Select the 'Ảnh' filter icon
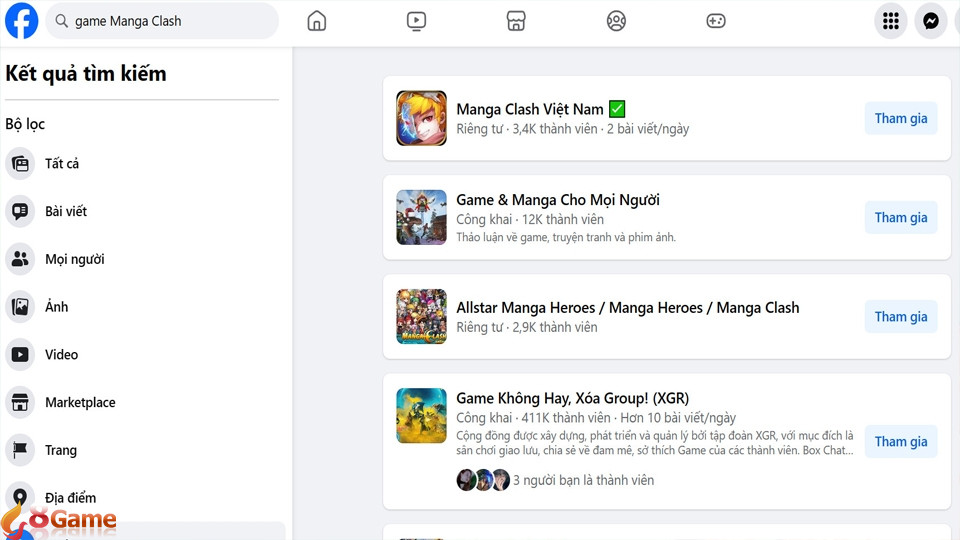This screenshot has width=960, height=540. pyautogui.click(x=20, y=307)
